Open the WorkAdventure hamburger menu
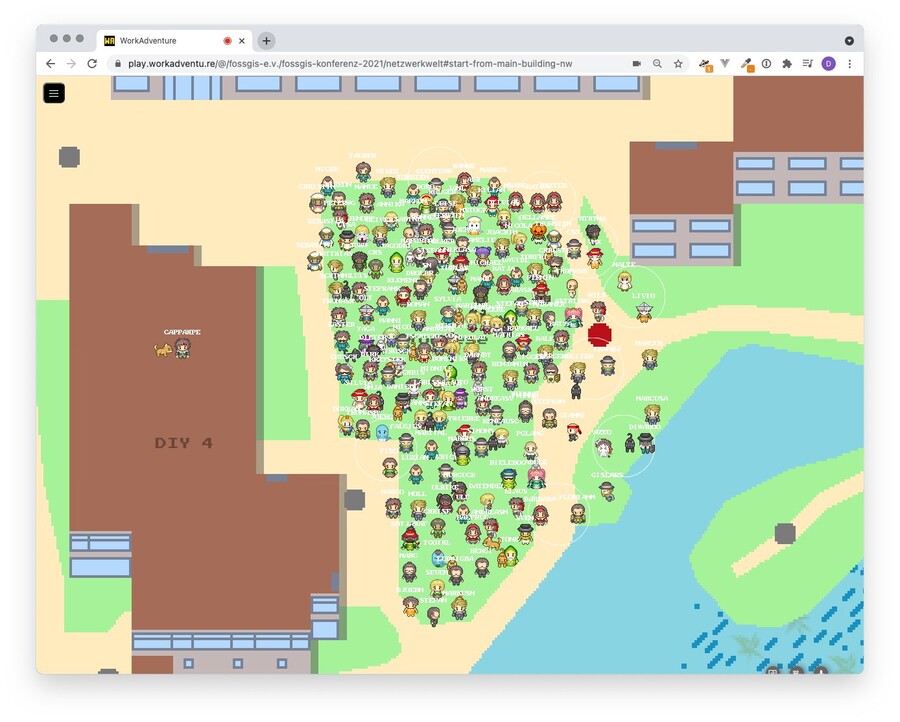 54,93
